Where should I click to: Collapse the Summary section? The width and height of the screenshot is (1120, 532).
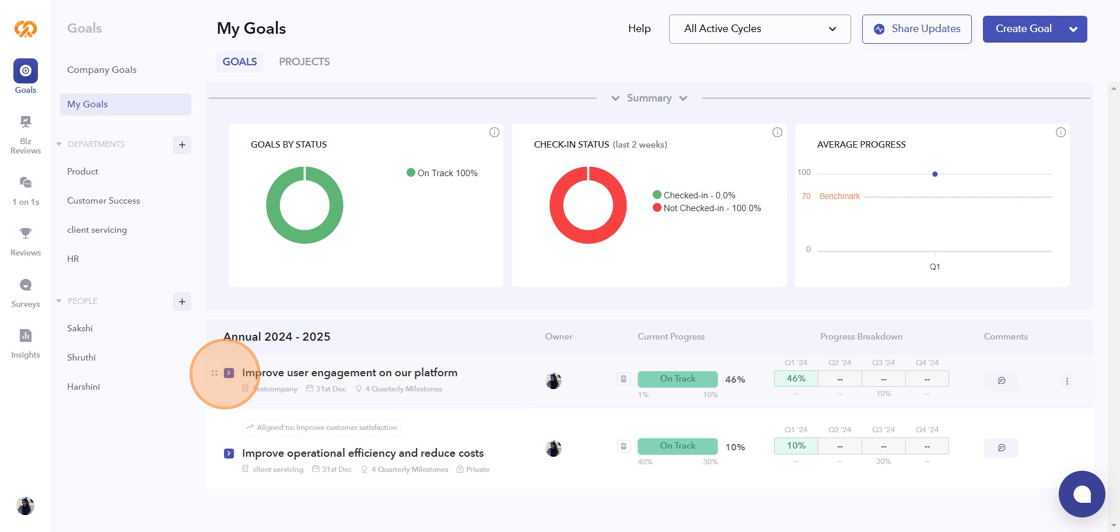coord(649,98)
